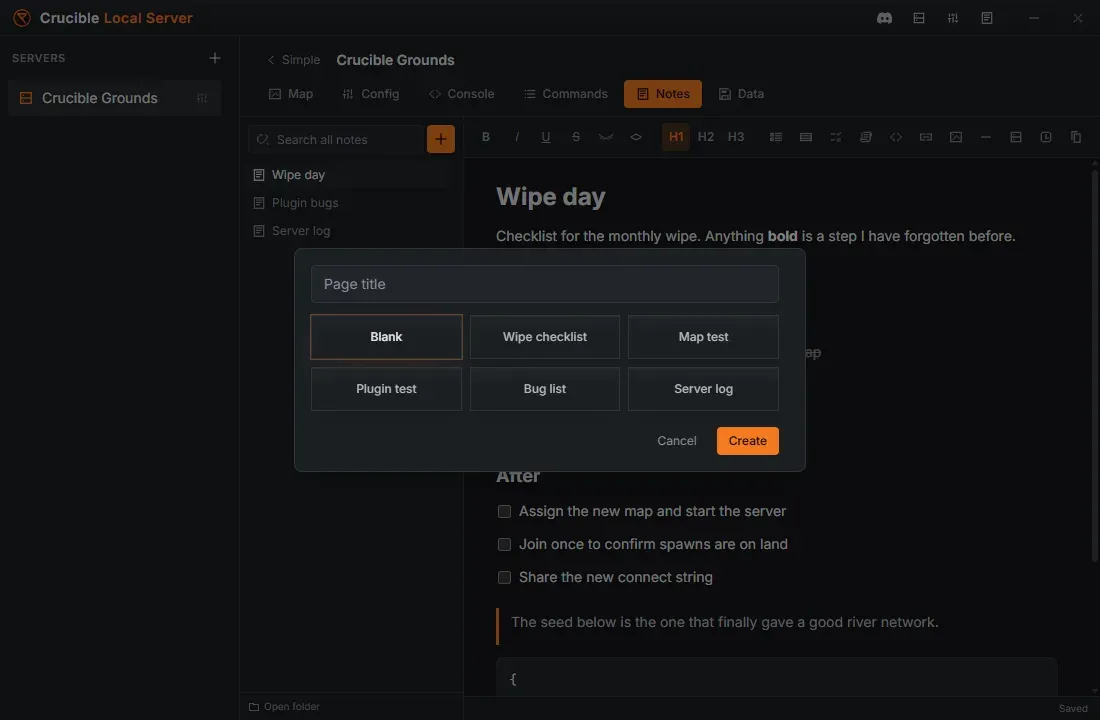Viewport: 1100px width, 720px height.
Task: Apply H3 heading style
Action: pos(736,137)
